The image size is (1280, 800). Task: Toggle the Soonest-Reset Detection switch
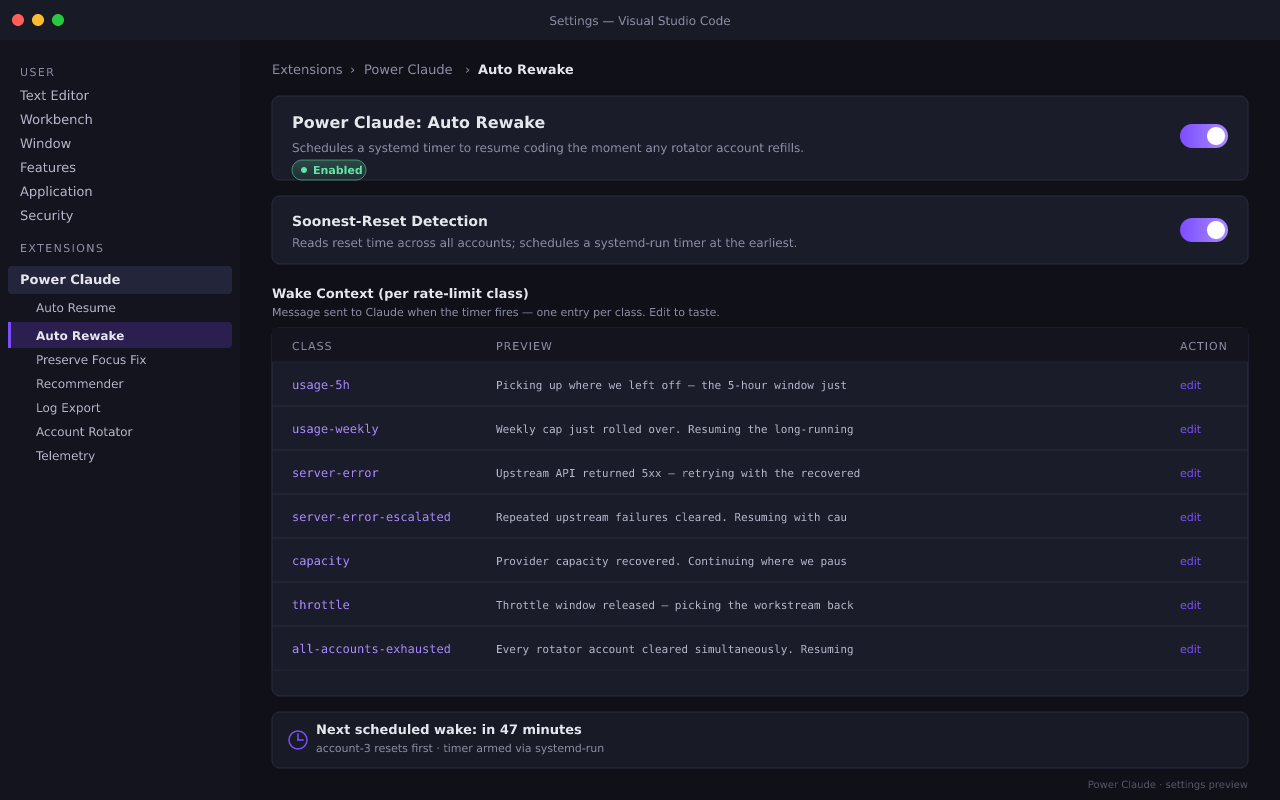pyautogui.click(x=1204, y=230)
